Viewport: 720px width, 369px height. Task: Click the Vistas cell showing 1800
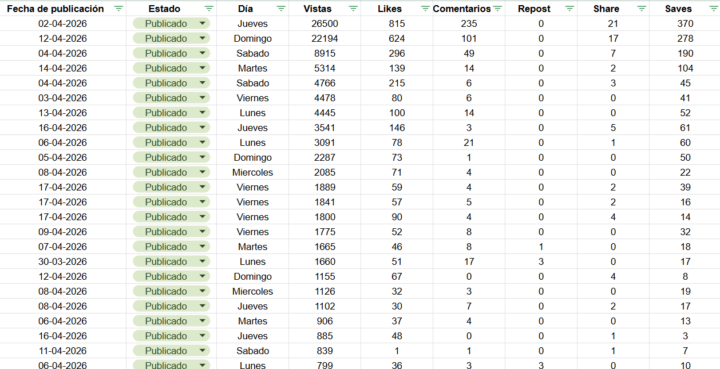(x=325, y=217)
